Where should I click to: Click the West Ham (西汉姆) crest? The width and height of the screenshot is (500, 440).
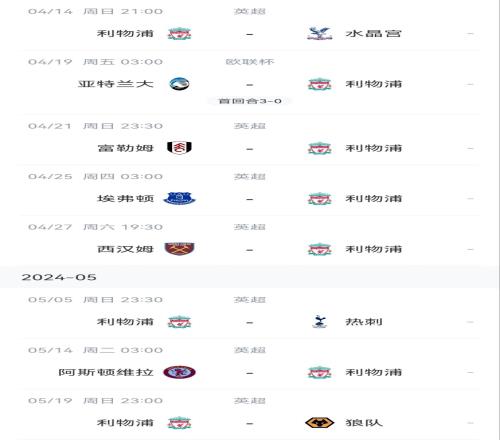179,249
